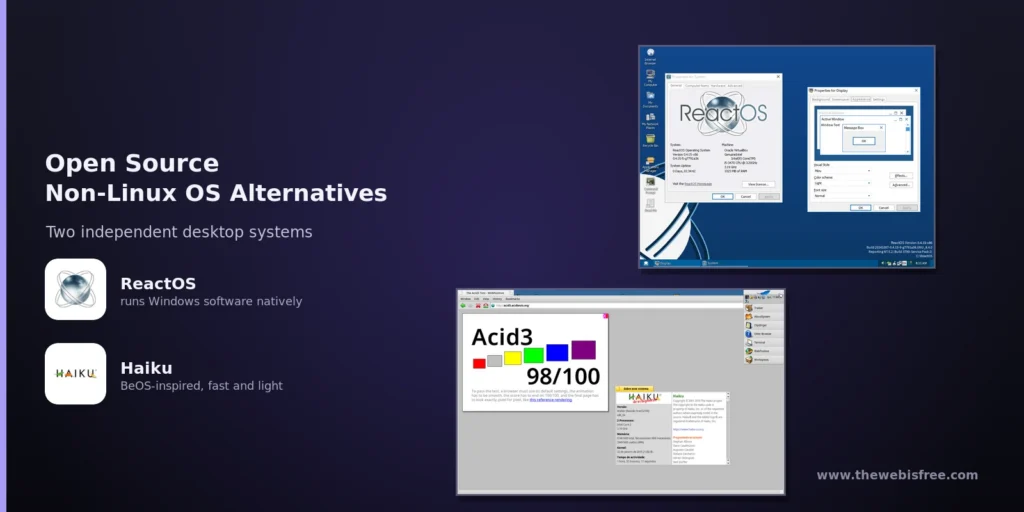Open Internet Browser icon on ReactOS desktop
Screen dimensions: 1024x512
click(x=650, y=56)
